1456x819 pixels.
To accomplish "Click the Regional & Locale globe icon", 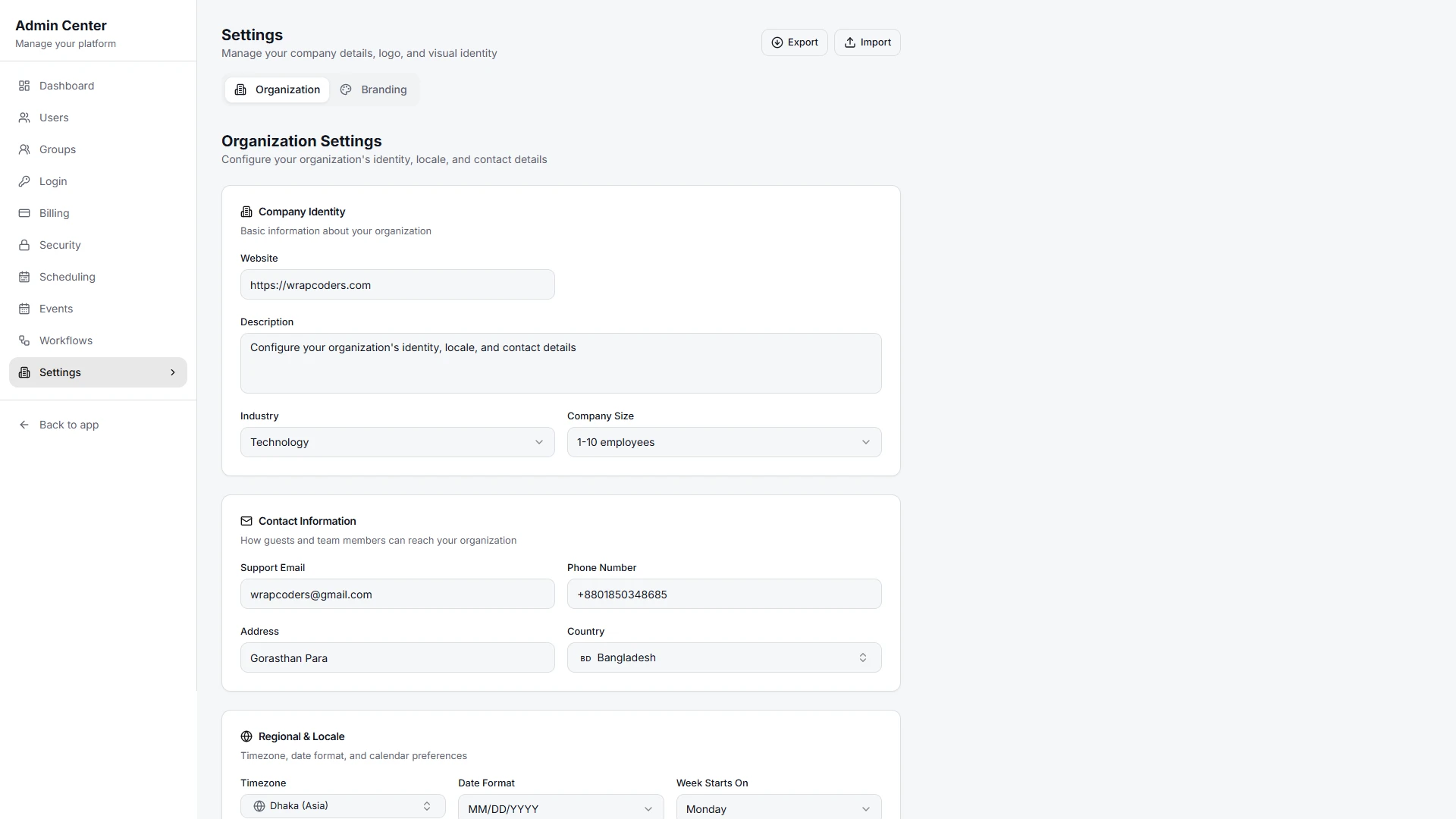I will pyautogui.click(x=246, y=736).
